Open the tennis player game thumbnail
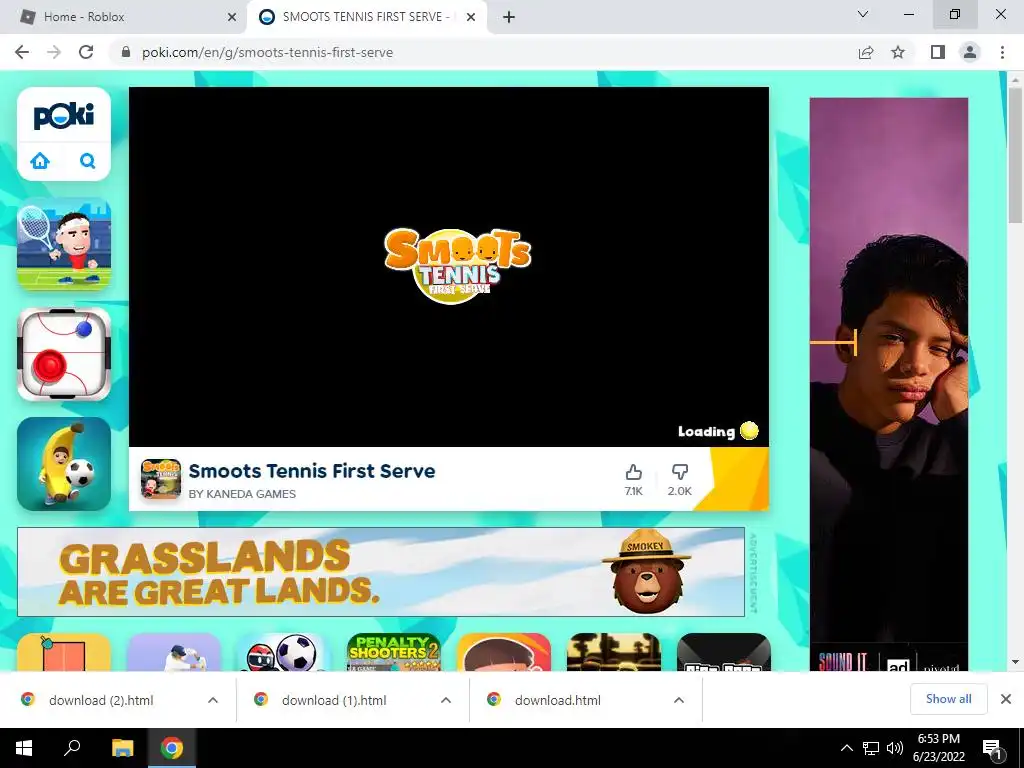Viewport: 1024px width, 768px height. click(x=64, y=244)
